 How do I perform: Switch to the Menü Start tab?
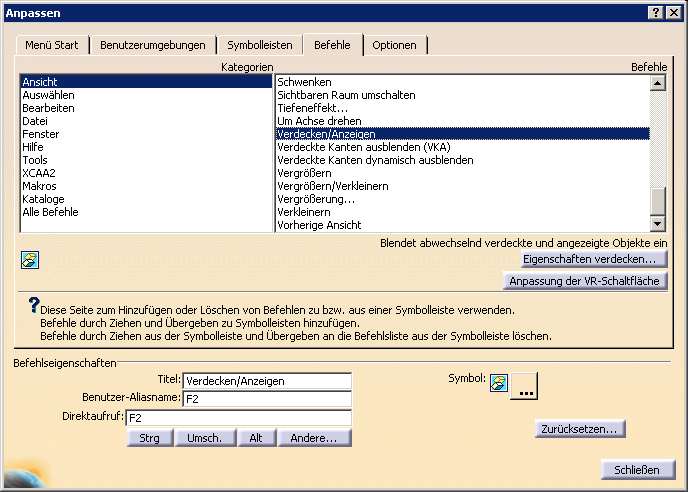52,45
